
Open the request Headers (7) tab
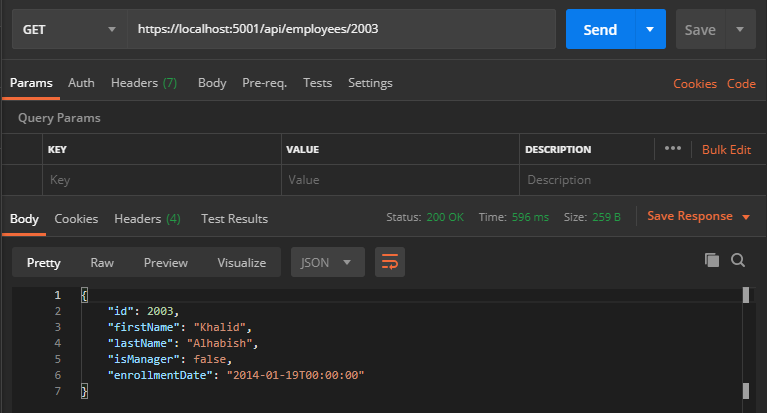coord(144,83)
